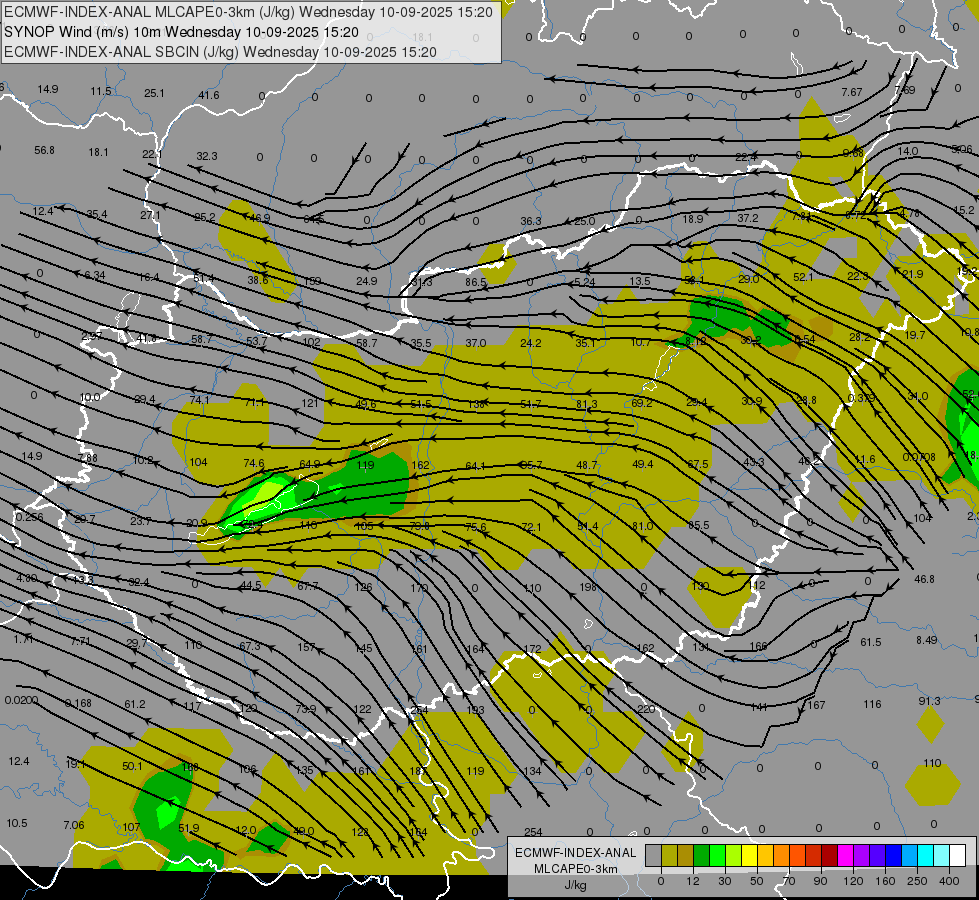
Task: Click the map value '7.69'
Action: (905, 90)
